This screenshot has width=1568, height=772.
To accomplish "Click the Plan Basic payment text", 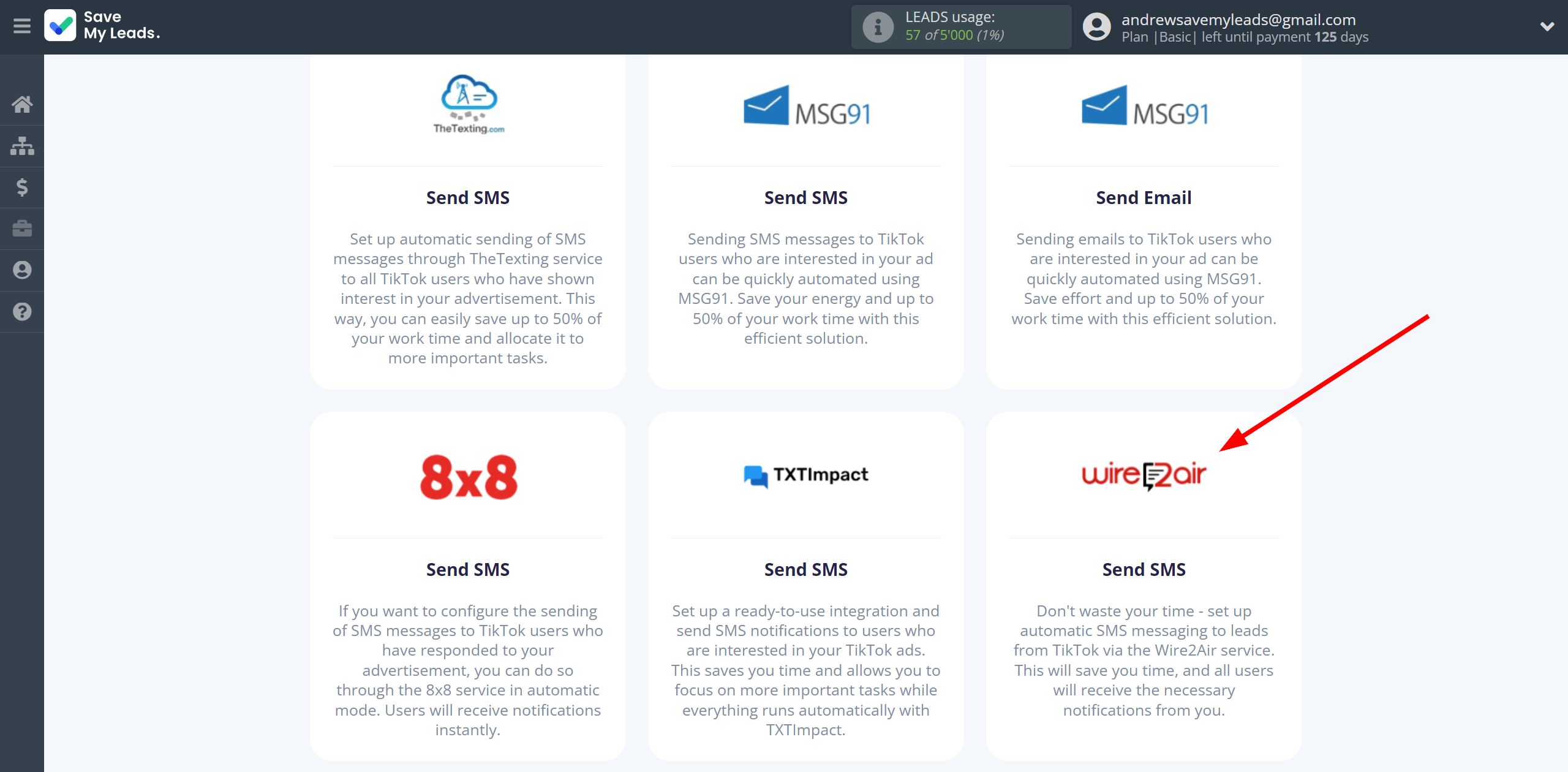I will coord(1245,37).
